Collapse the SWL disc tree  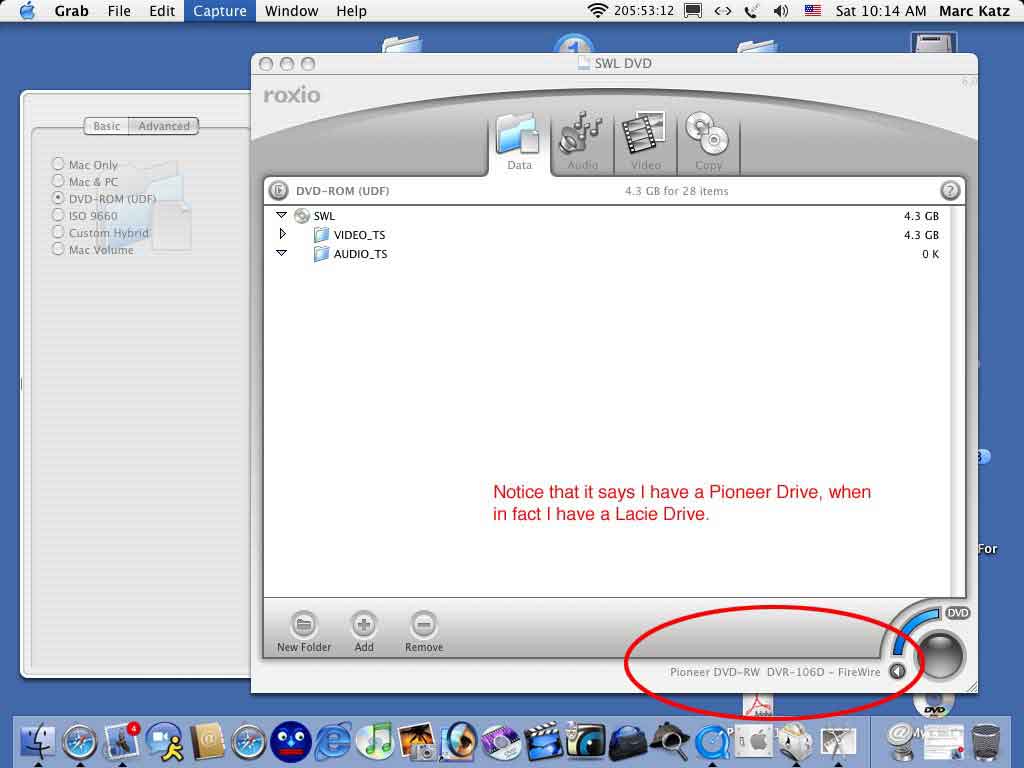click(x=281, y=215)
